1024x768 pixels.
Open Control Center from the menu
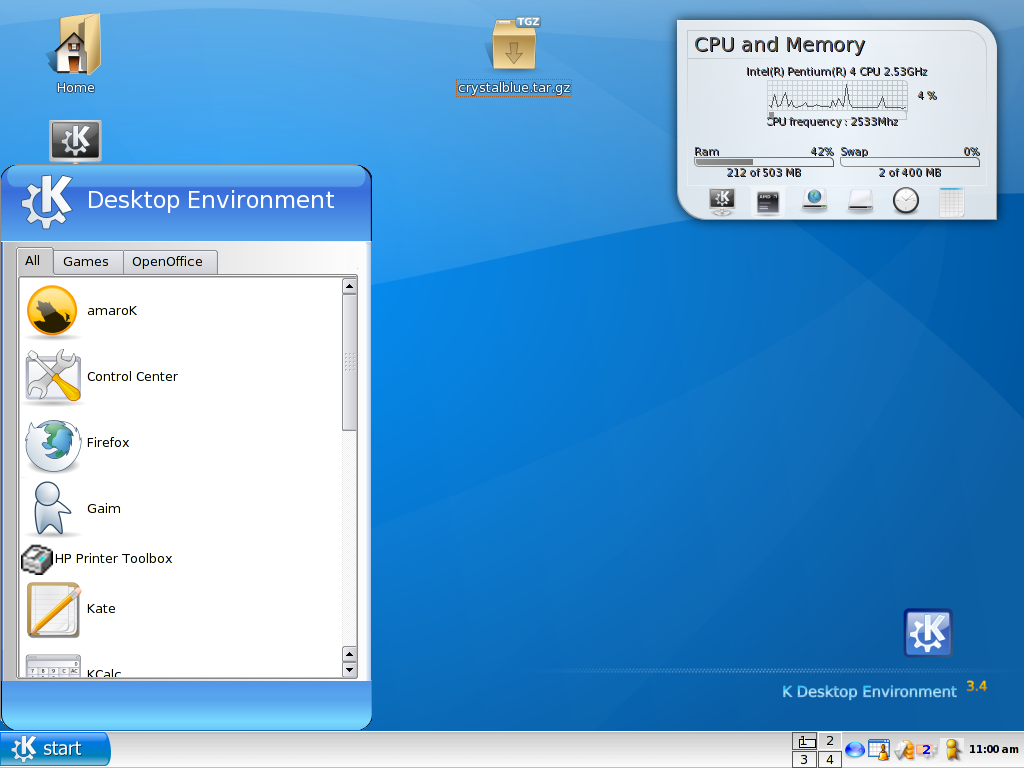(182, 377)
